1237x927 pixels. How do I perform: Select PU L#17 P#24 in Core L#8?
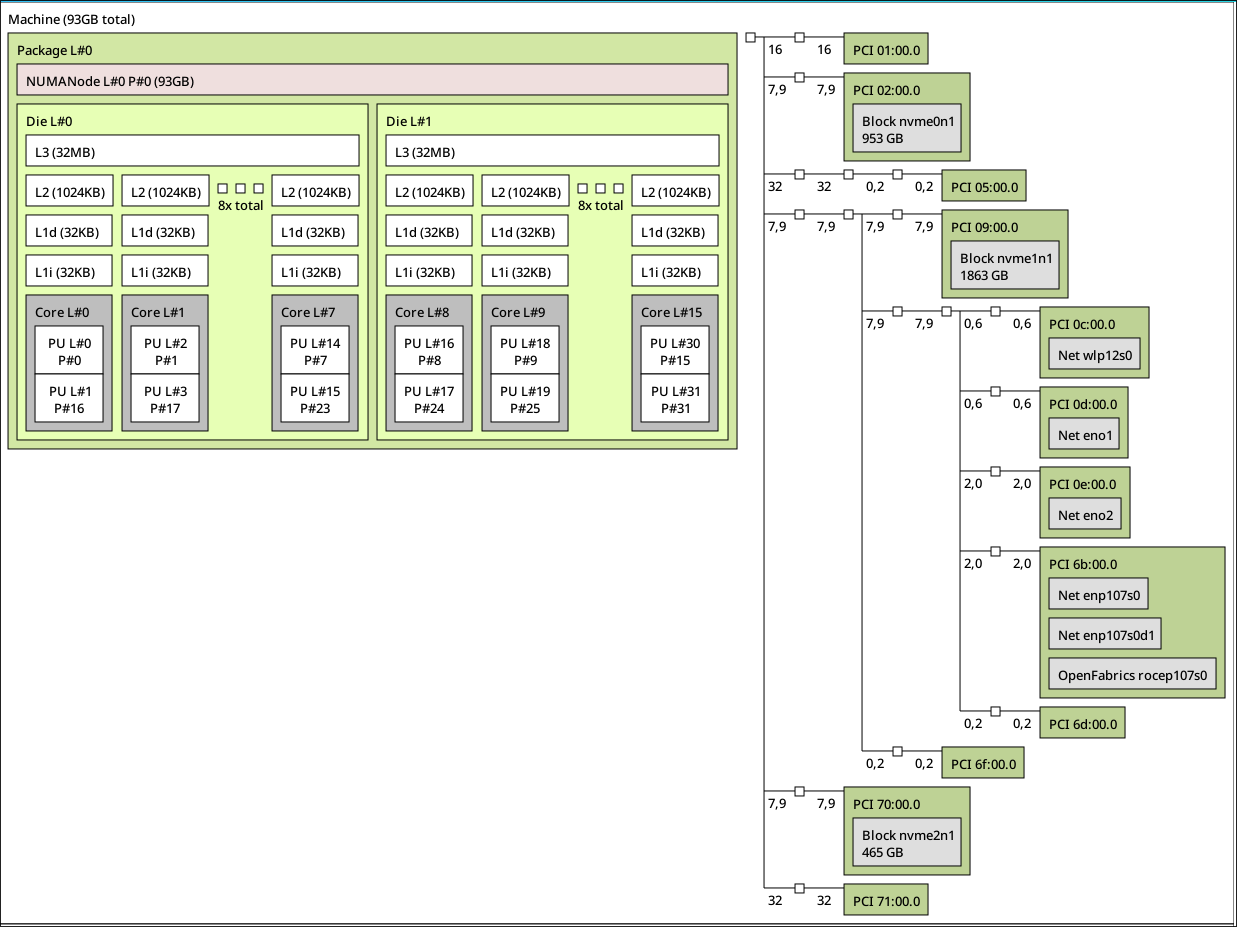[429, 398]
